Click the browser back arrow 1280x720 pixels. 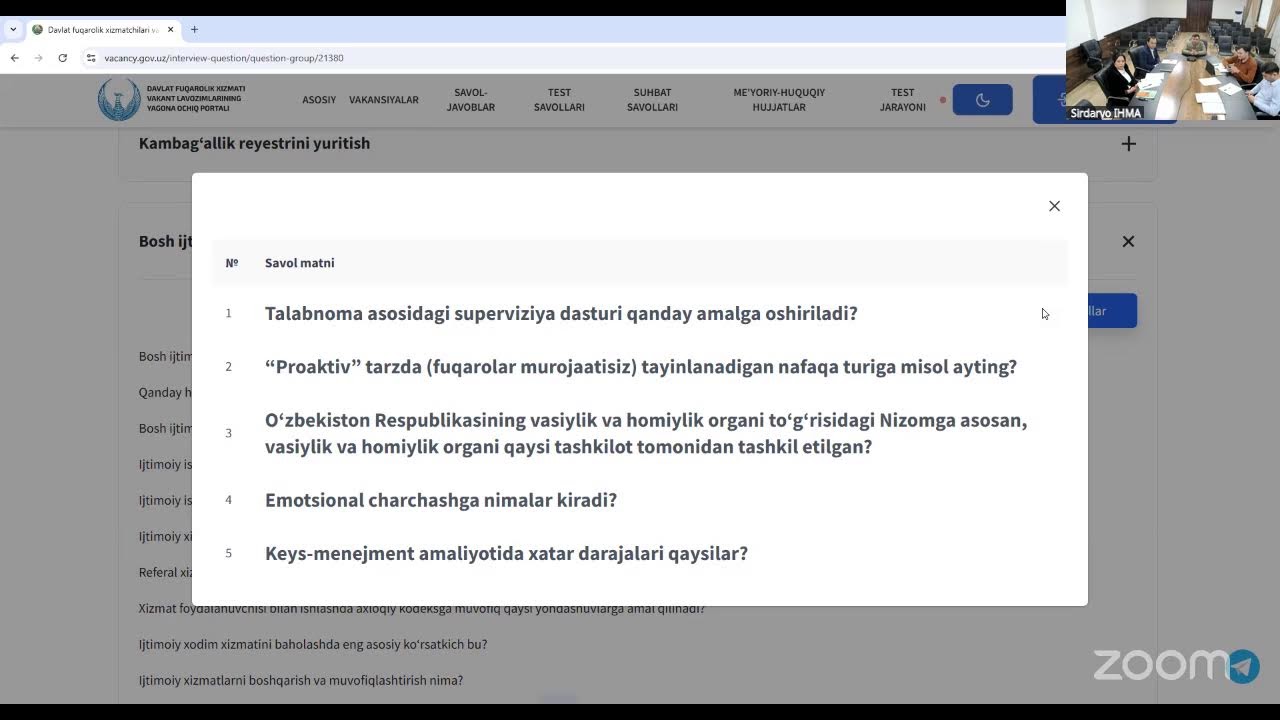pos(14,58)
